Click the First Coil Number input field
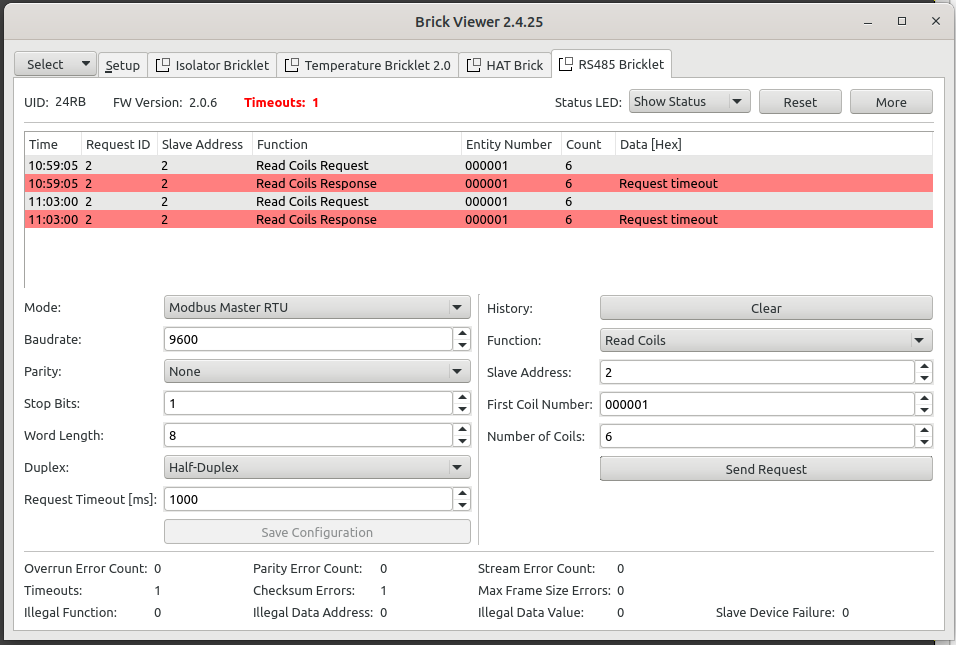956x645 pixels. coord(757,404)
